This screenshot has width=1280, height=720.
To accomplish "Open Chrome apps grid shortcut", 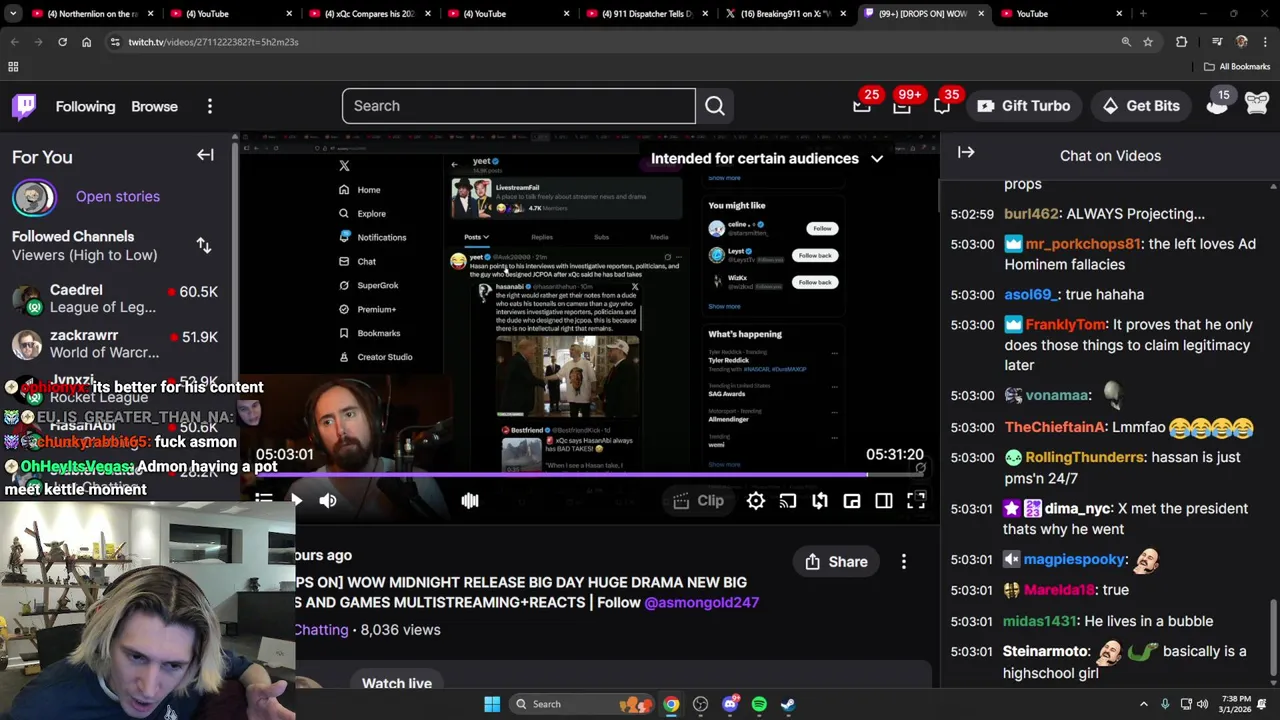I will [13, 66].
